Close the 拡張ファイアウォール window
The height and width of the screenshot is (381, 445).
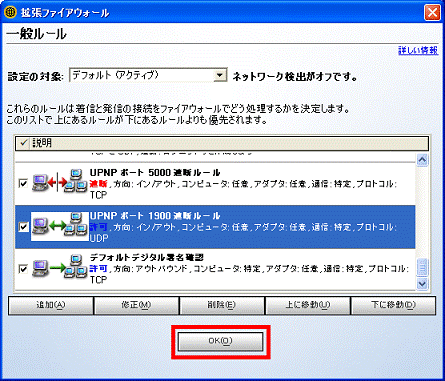(x=432, y=13)
